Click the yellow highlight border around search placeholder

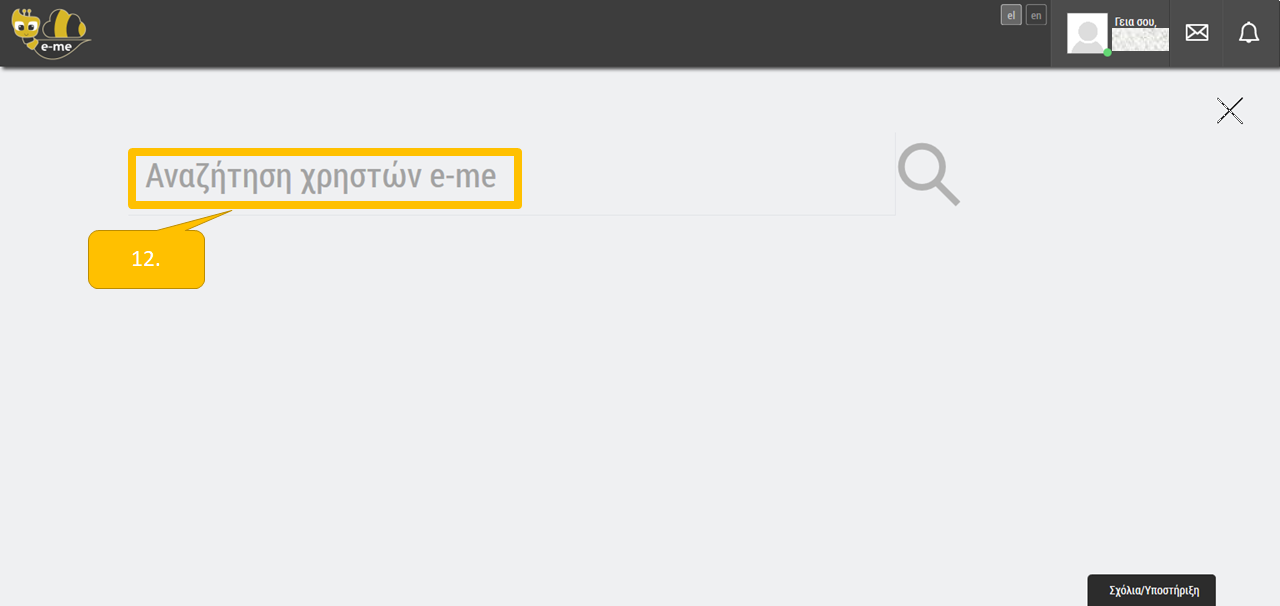[325, 152]
